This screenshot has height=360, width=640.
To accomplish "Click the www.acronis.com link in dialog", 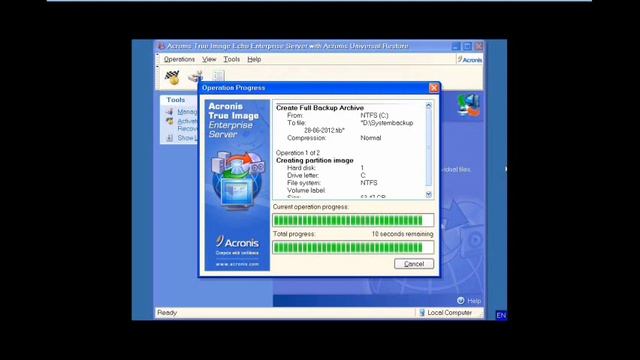I will (237, 264).
